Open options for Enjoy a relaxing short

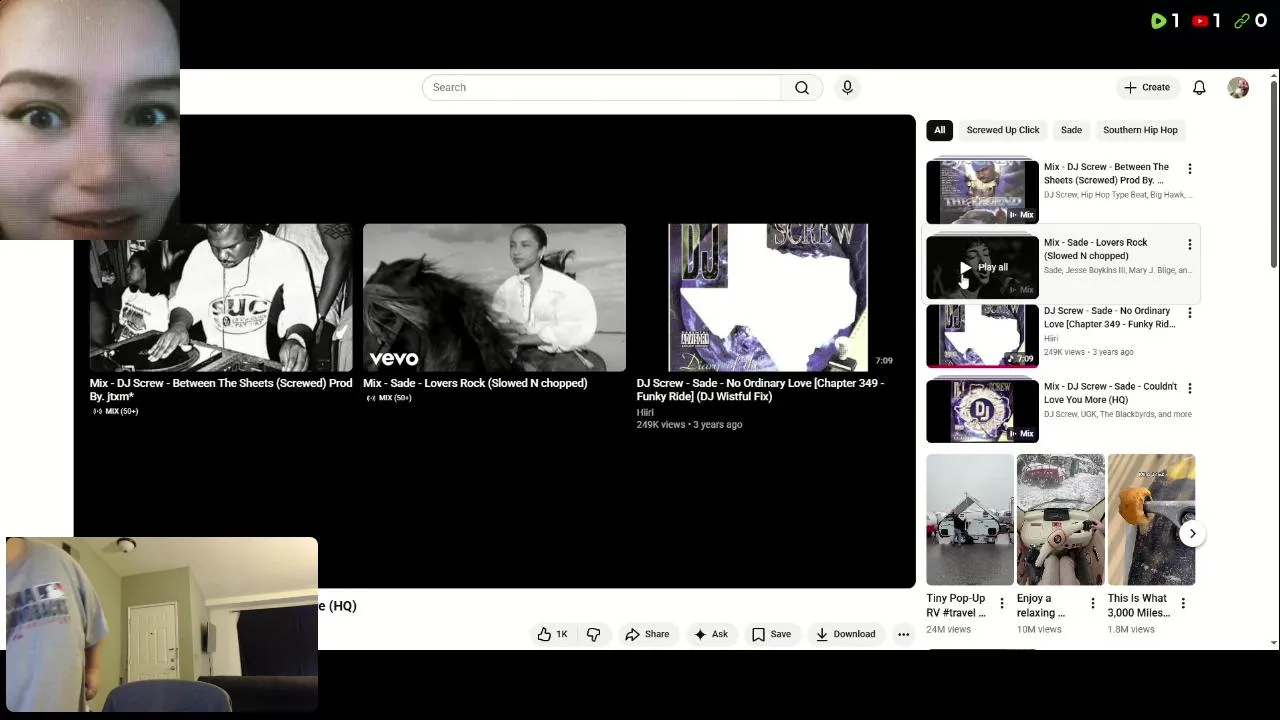[x=1092, y=603]
